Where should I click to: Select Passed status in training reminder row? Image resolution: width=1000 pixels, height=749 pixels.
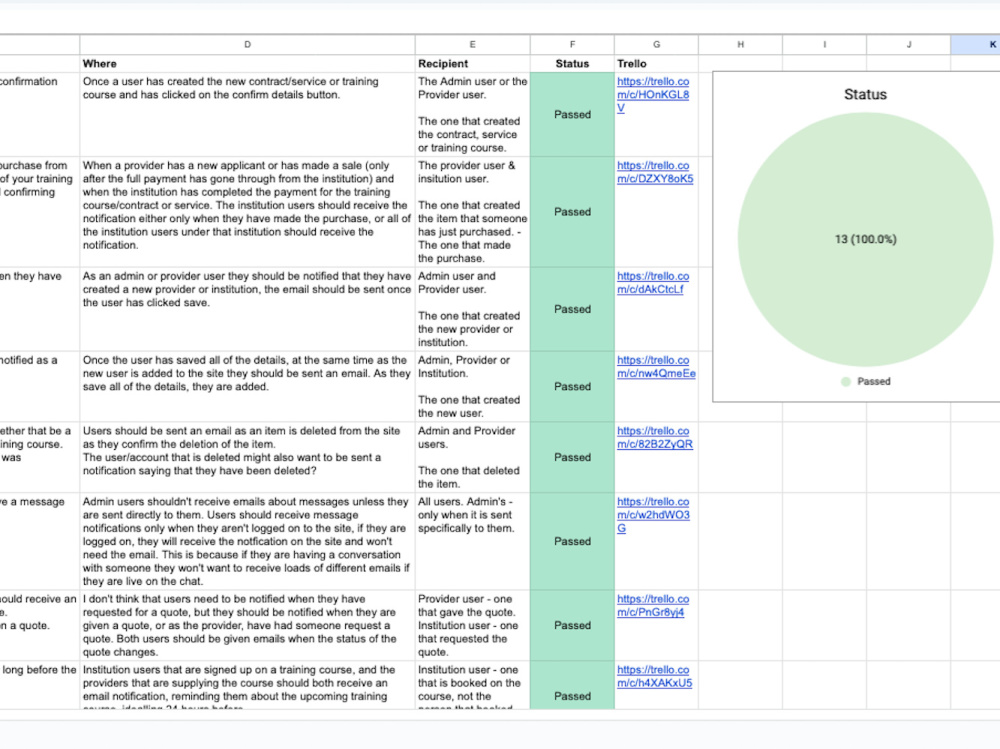click(572, 686)
